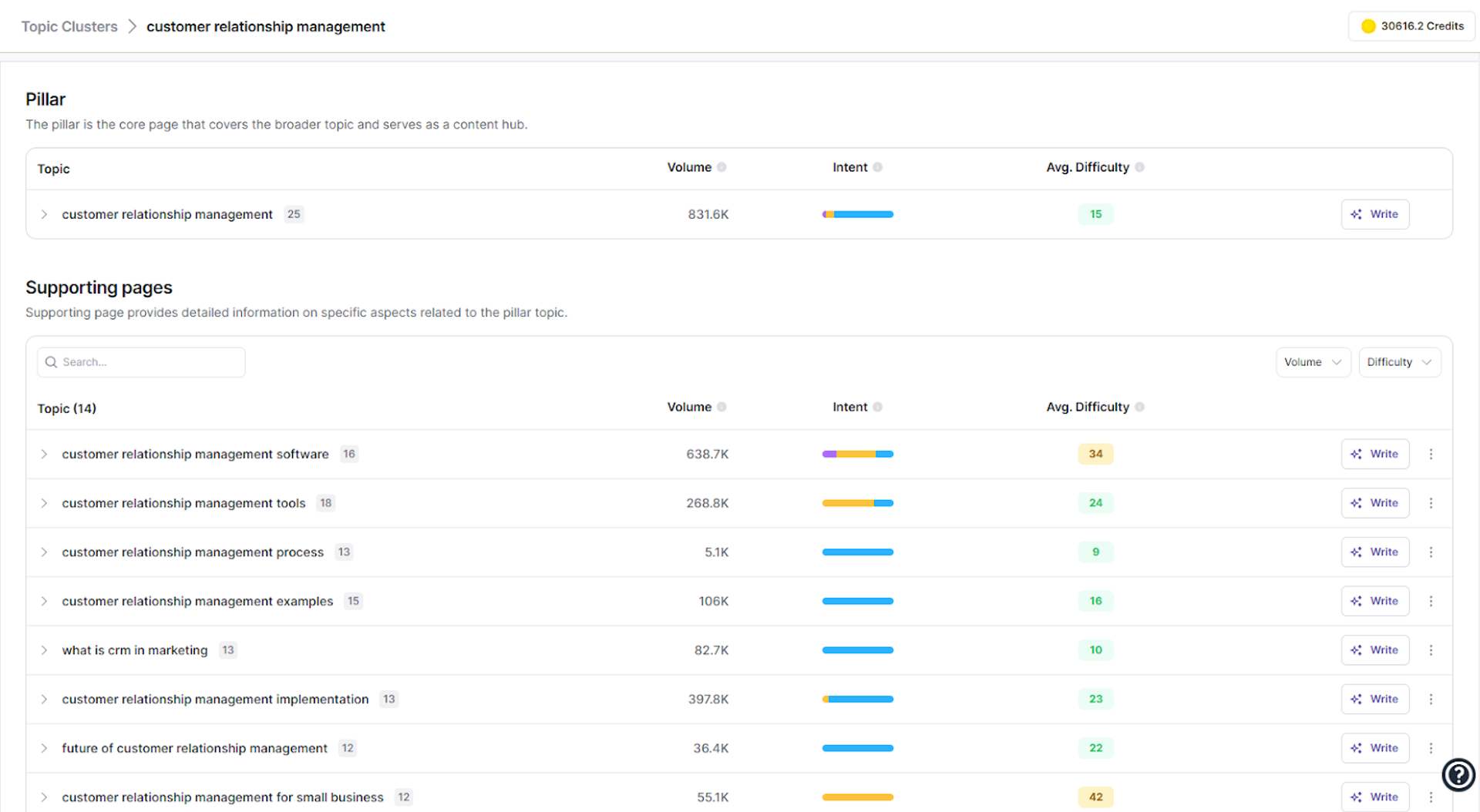Open more options for small business row
Viewport: 1480px width, 812px height.
pos(1431,797)
